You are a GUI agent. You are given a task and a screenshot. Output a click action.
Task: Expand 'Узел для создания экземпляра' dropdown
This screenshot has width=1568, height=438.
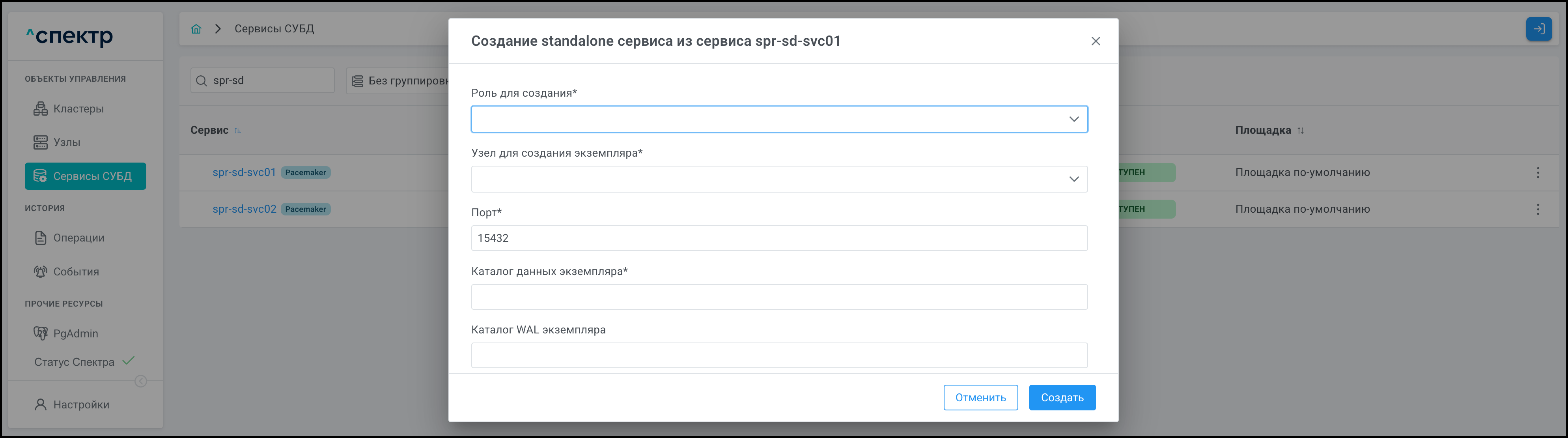pos(778,179)
